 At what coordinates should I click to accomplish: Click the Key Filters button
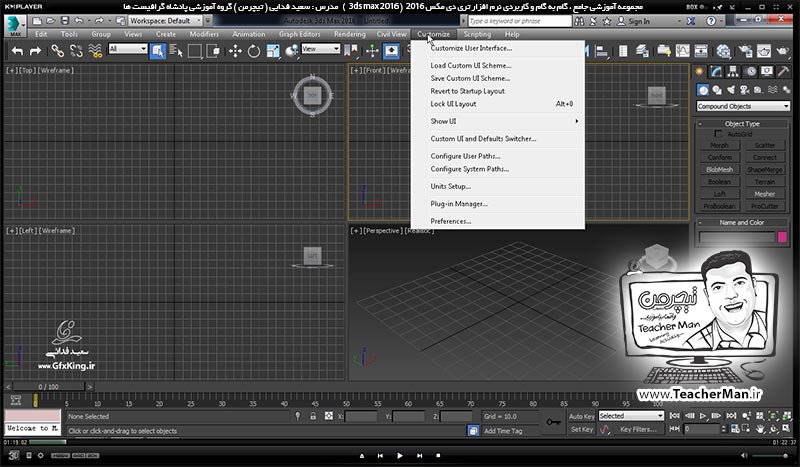pyautogui.click(x=638, y=430)
